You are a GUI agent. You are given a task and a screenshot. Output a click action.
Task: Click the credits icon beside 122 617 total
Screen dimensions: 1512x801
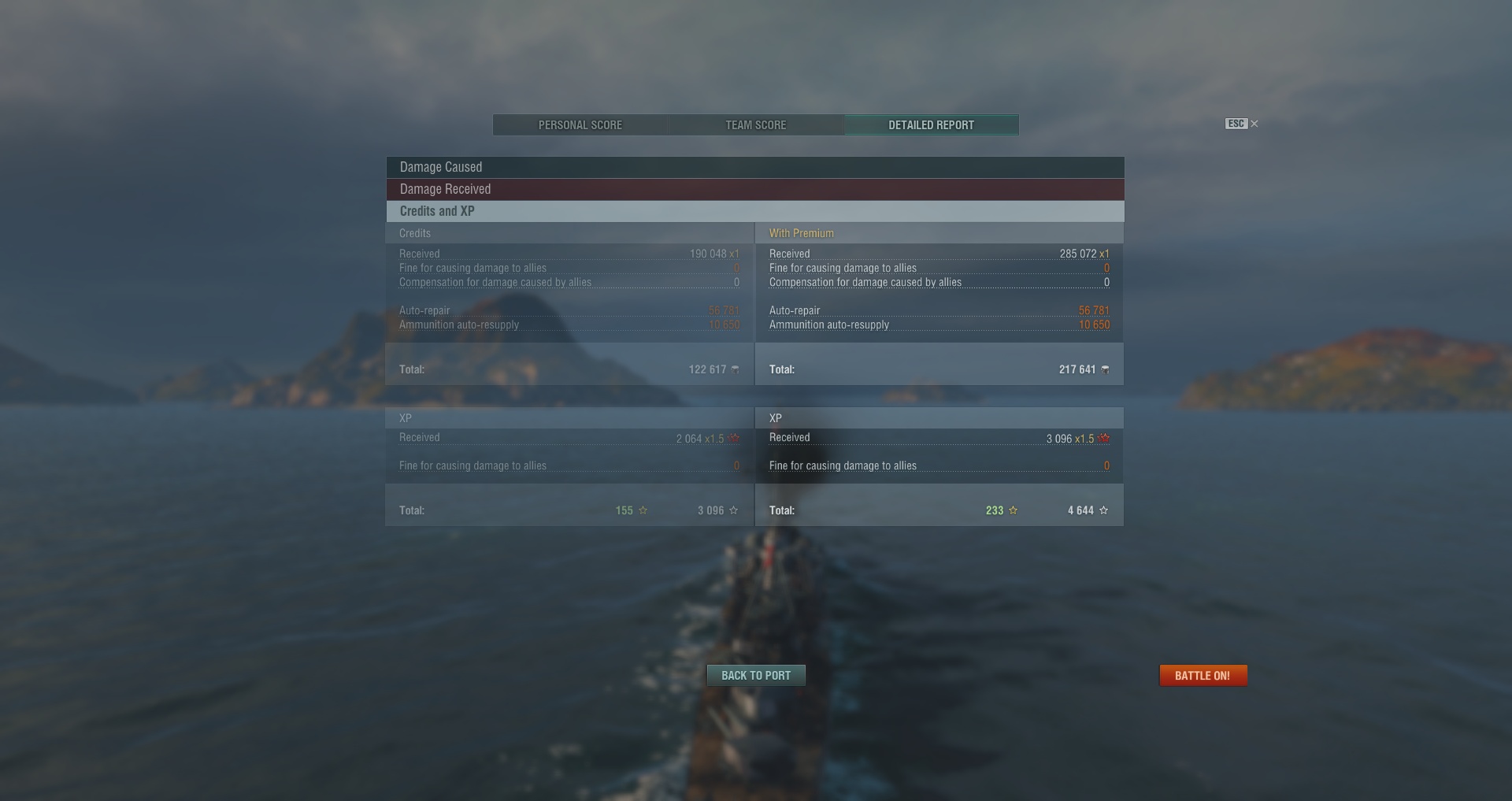735,369
